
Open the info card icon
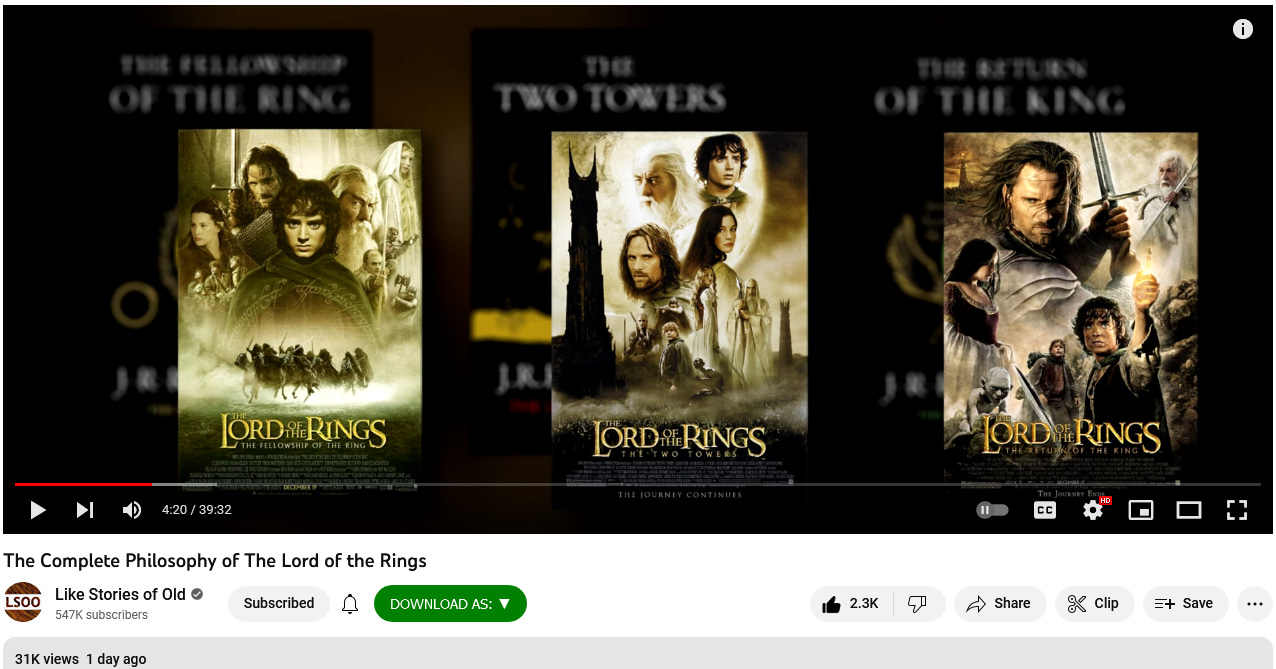click(x=1243, y=29)
